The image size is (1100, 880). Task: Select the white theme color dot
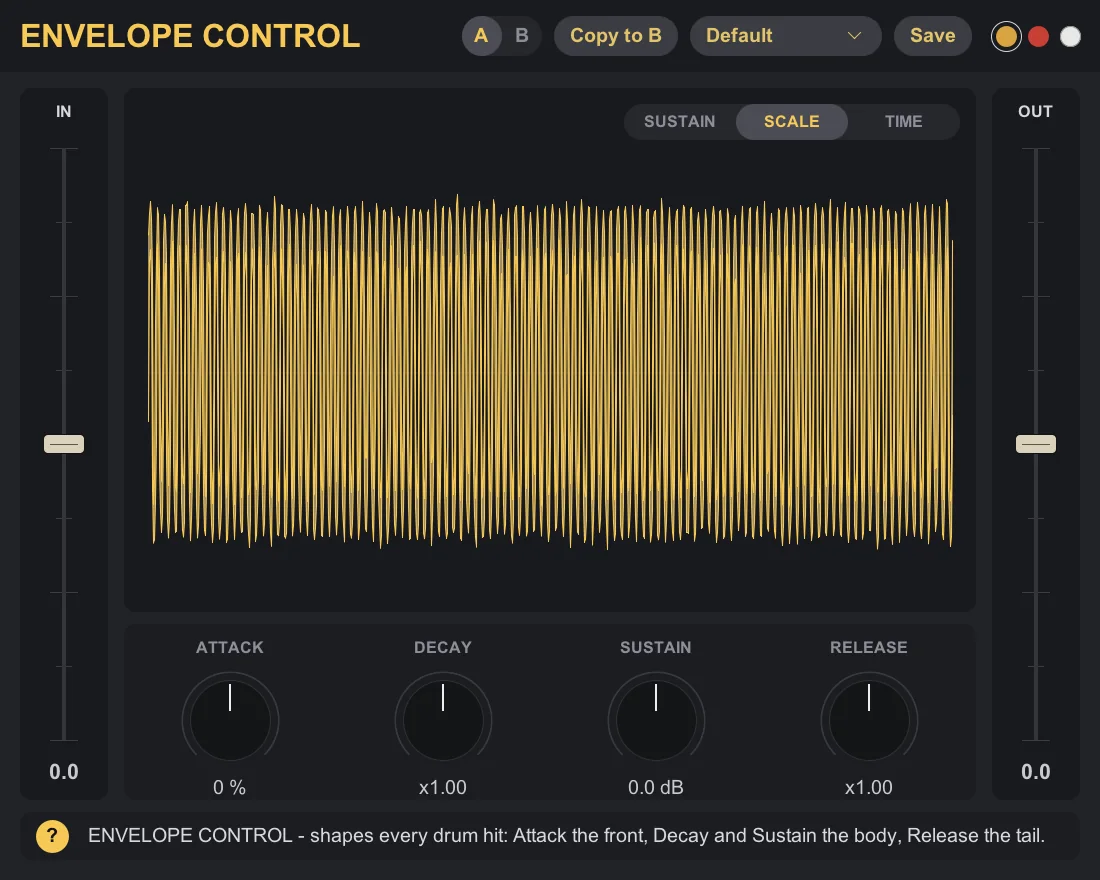pyautogui.click(x=1070, y=36)
